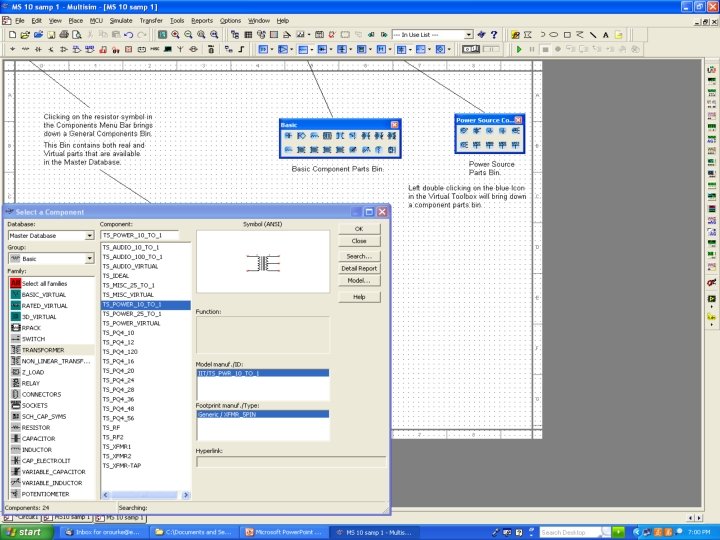Viewport: 720px width, 540px height.
Task: Open the Options menu
Action: [231, 21]
